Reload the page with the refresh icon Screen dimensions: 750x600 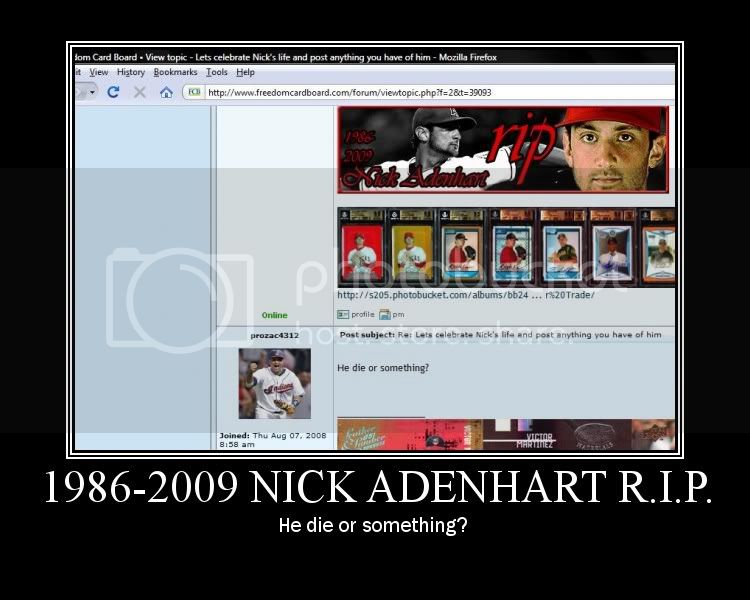(x=113, y=92)
